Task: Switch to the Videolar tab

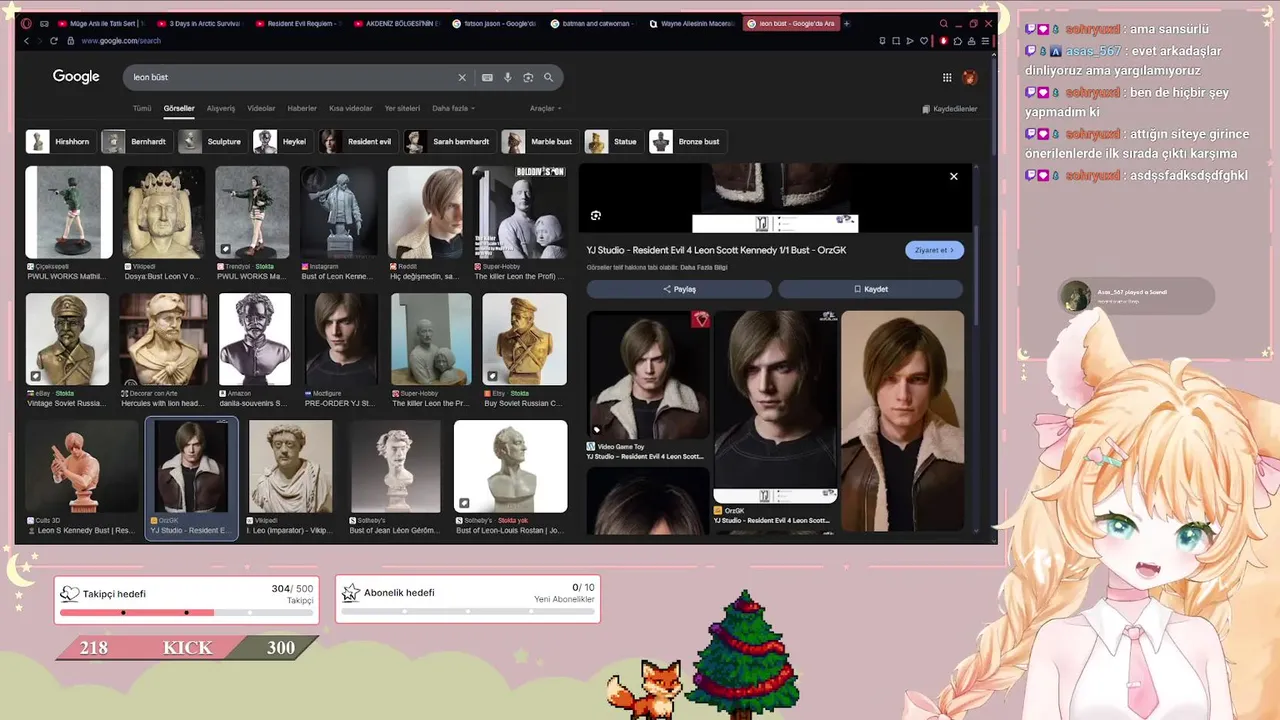Action: pos(261,108)
